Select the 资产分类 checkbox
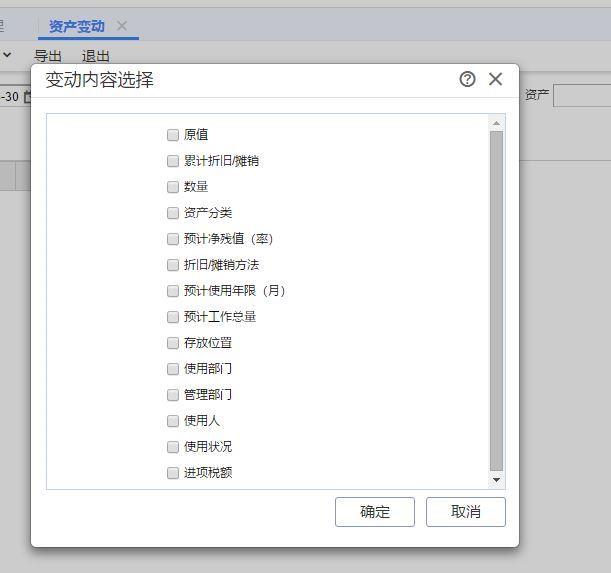 (173, 213)
